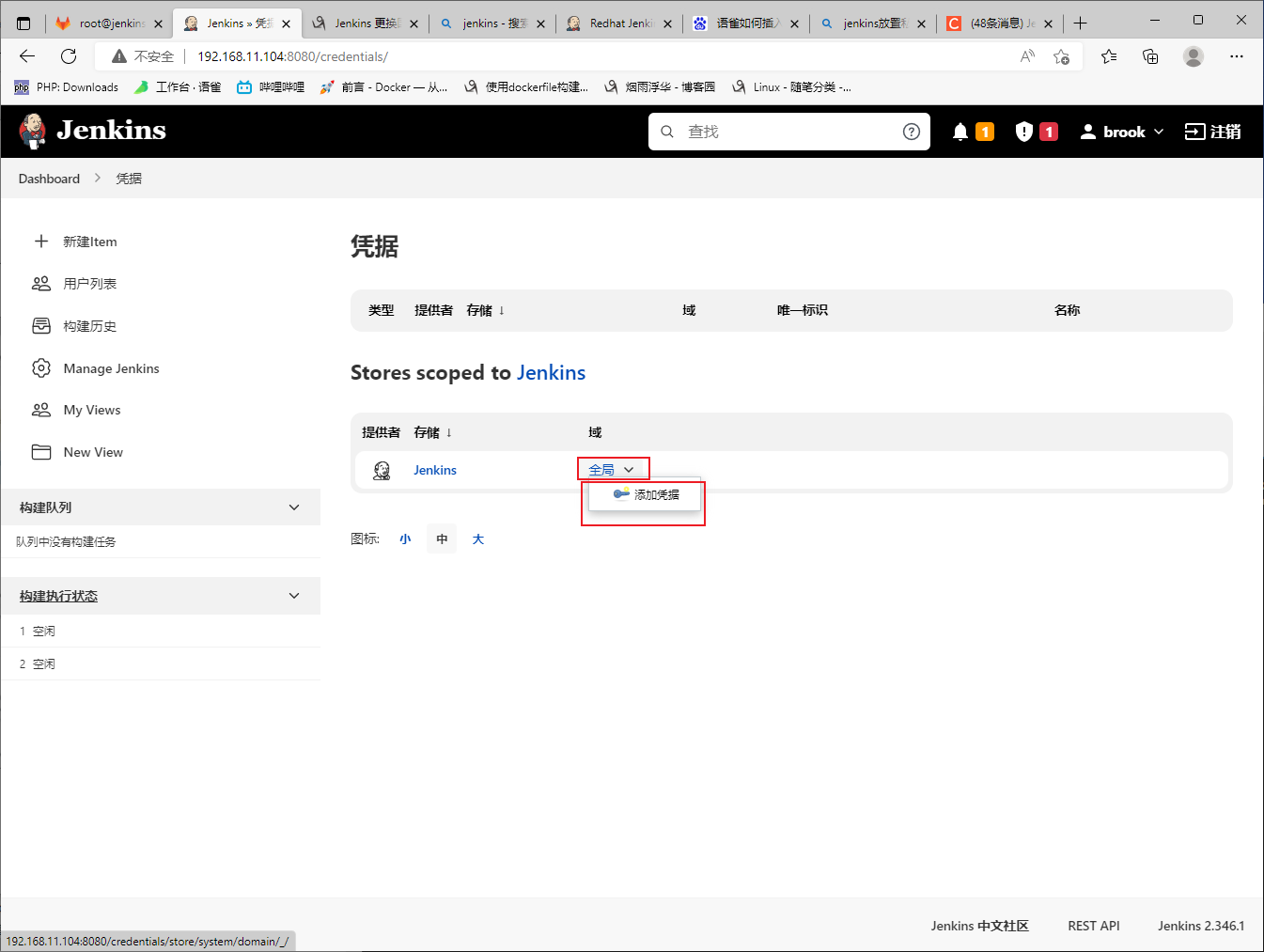
Task: Collapse the 构建执行状态 panel chevron
Action: 294,596
